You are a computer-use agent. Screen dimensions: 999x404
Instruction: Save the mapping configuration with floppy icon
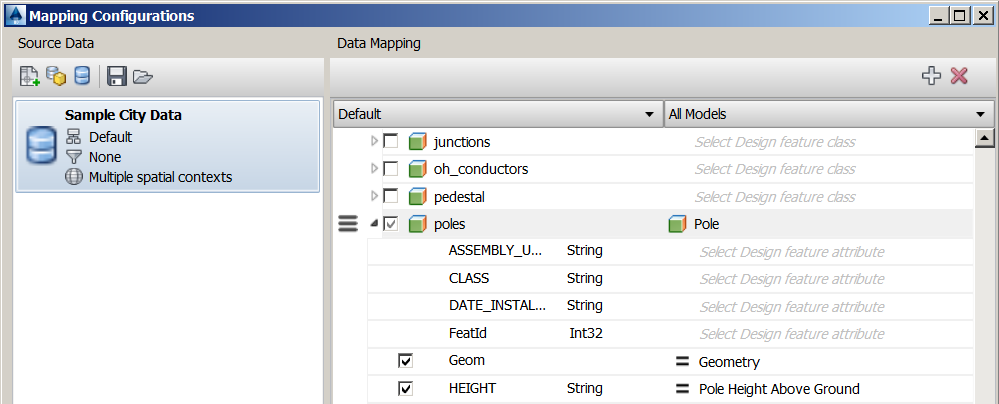coord(116,76)
